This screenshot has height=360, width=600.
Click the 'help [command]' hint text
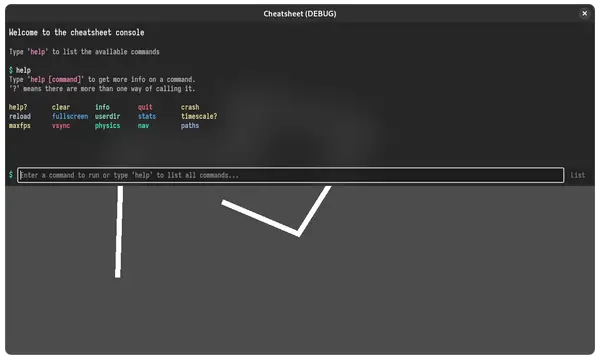(x=56, y=80)
